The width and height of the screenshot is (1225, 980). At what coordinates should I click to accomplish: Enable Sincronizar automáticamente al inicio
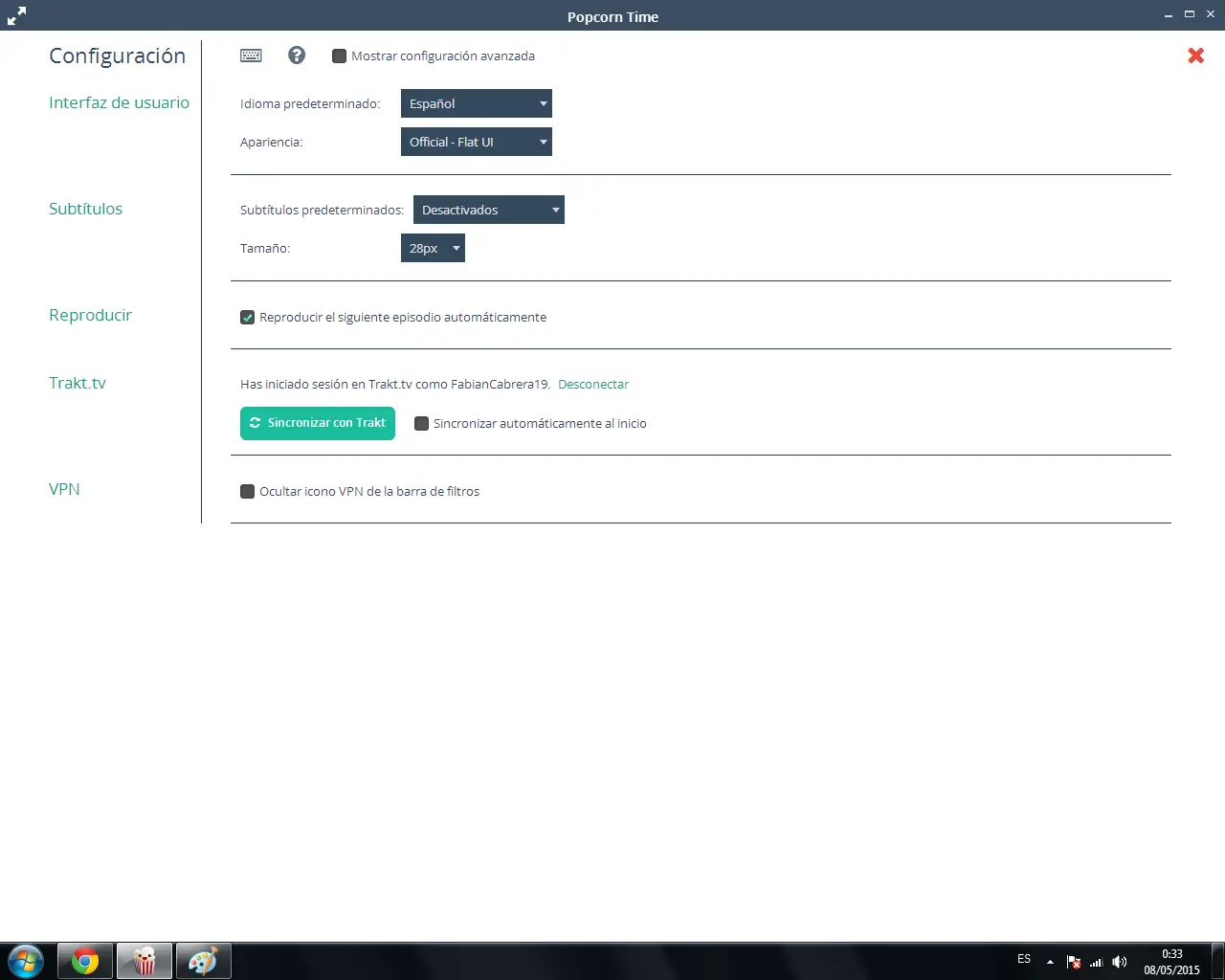click(x=421, y=424)
